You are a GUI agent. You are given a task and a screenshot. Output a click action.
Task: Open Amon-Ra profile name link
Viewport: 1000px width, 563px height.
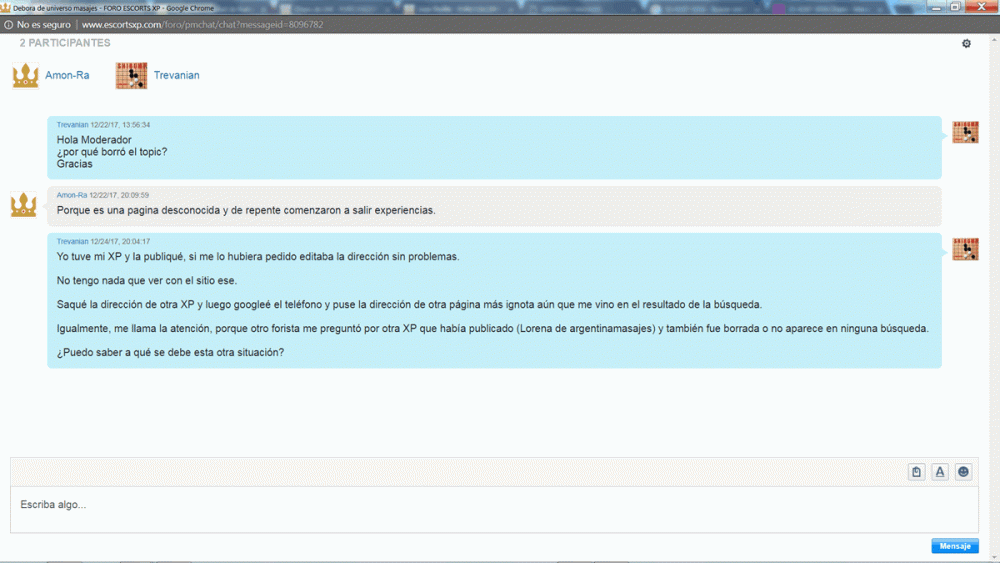tap(67, 76)
